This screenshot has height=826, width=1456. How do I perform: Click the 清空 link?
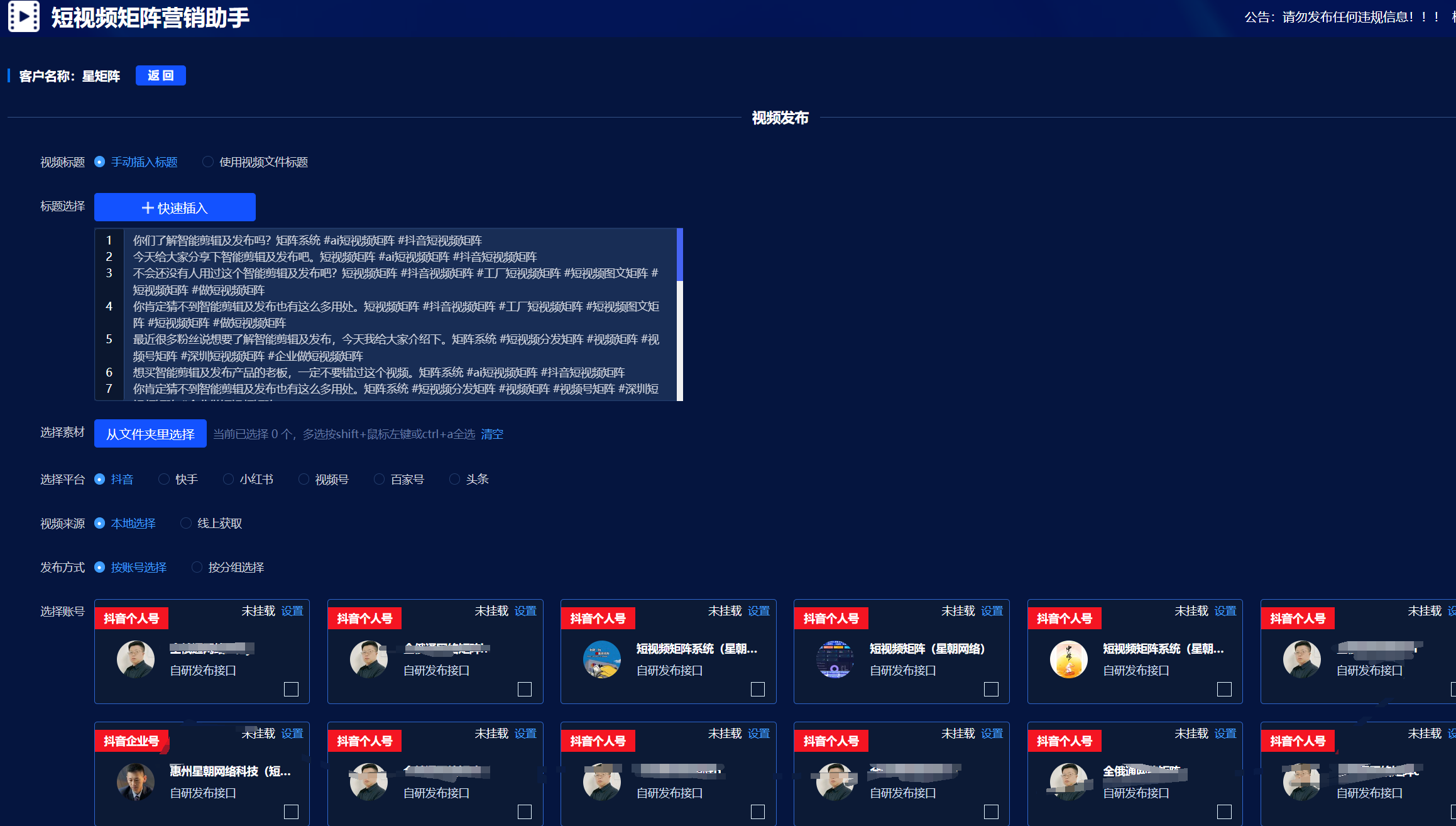492,434
